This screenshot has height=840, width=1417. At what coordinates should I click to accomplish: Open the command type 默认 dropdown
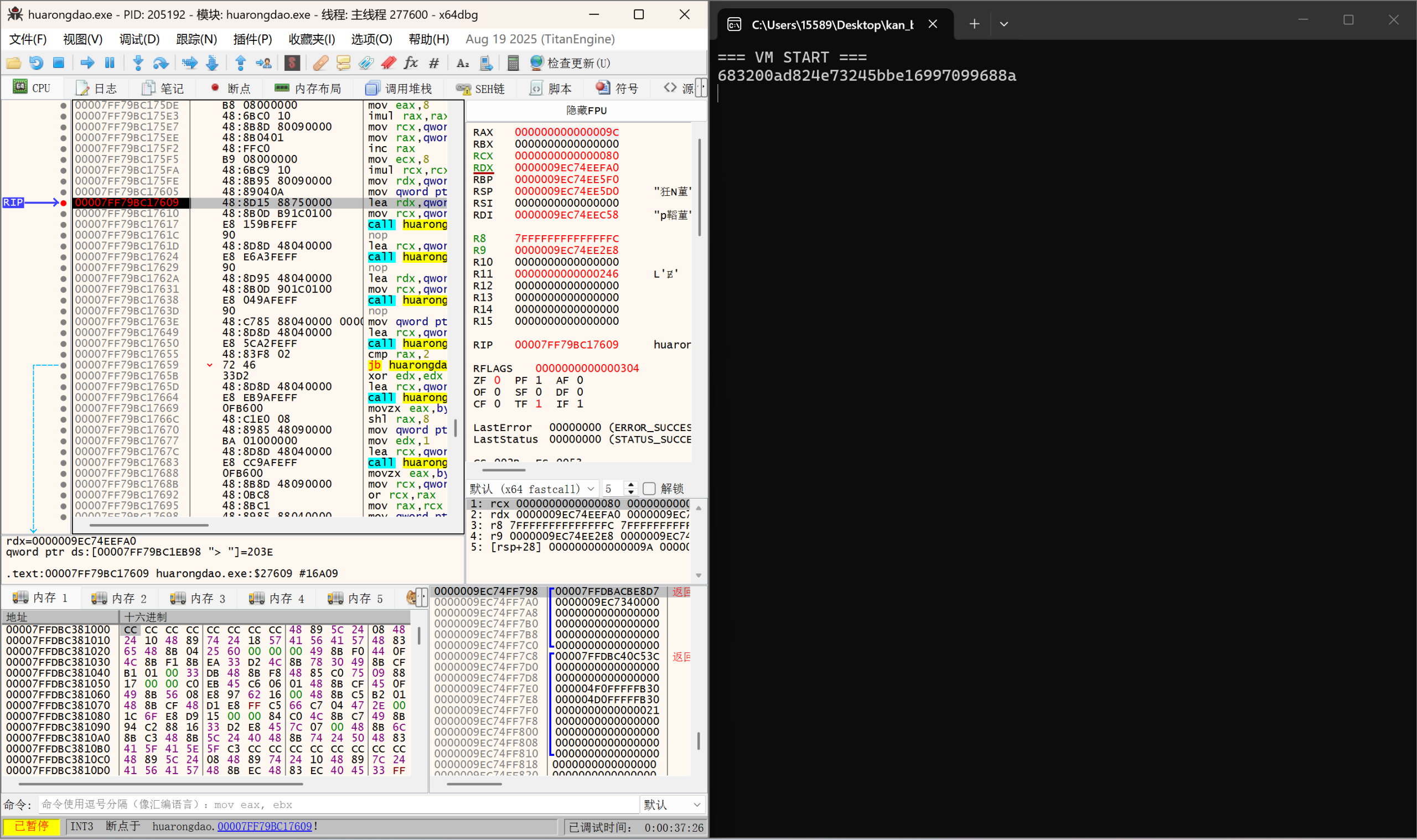pyautogui.click(x=673, y=805)
